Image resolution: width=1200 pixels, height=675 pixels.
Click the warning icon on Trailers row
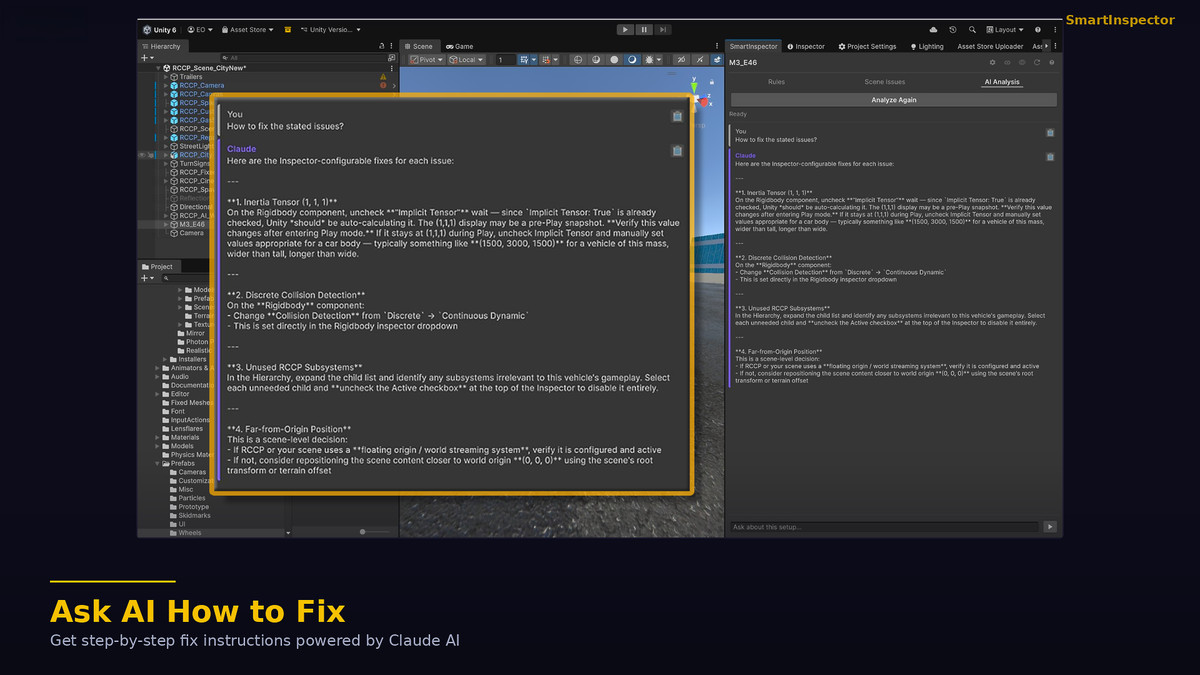tap(383, 77)
